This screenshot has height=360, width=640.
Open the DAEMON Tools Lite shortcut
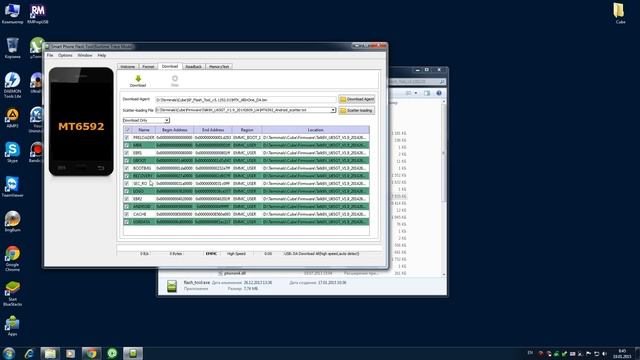click(12, 85)
